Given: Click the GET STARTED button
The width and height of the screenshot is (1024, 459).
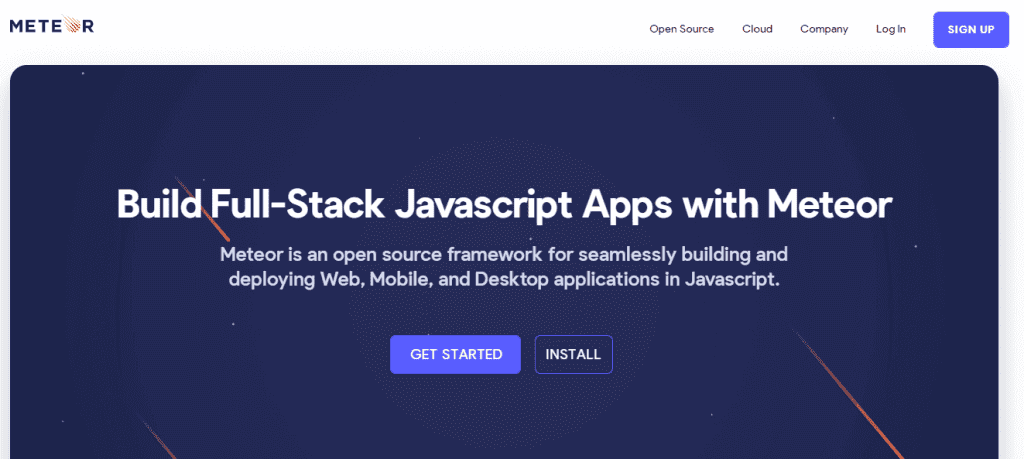Looking at the screenshot, I should [455, 355].
